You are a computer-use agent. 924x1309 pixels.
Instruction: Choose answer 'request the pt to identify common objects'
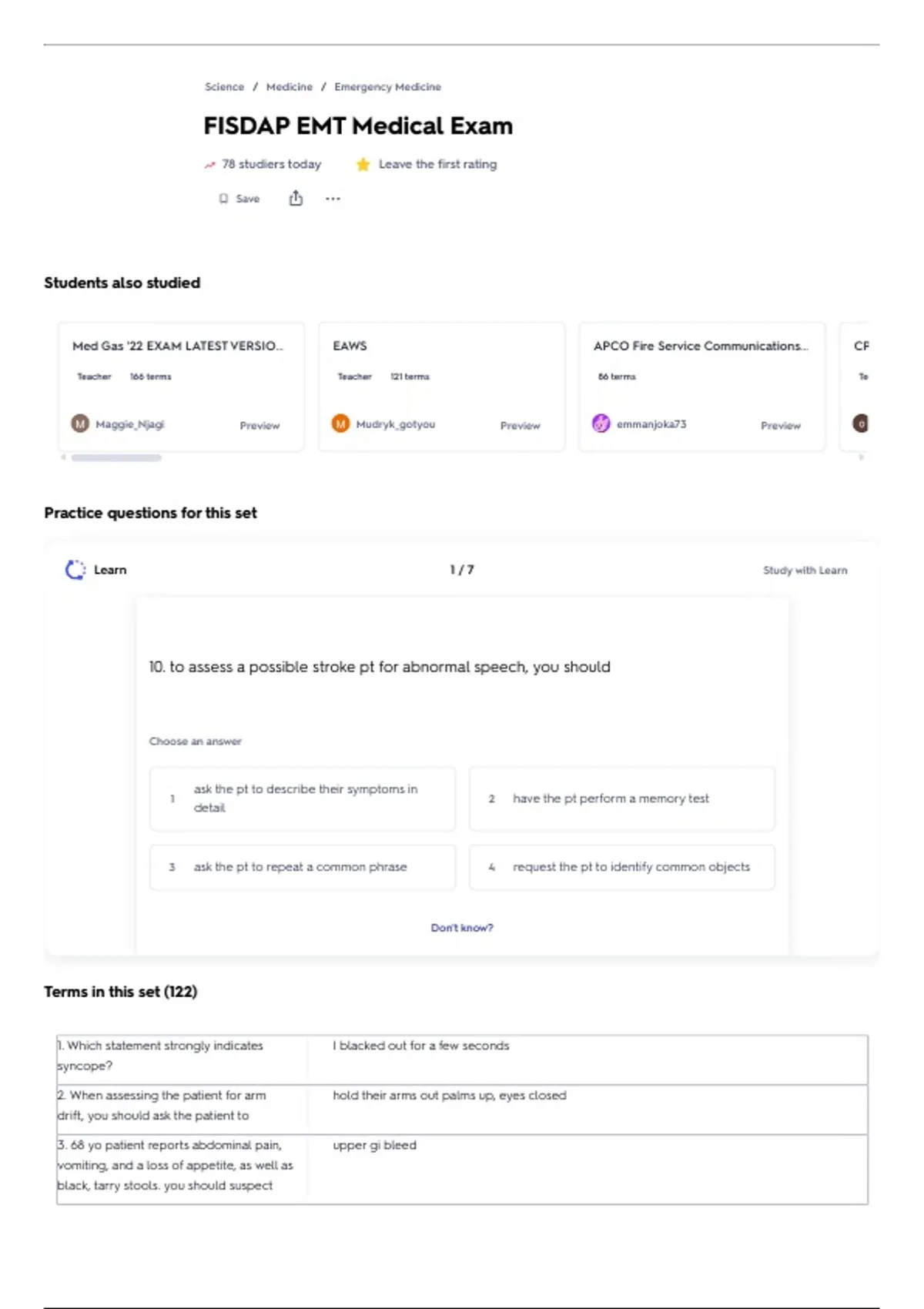(x=621, y=867)
